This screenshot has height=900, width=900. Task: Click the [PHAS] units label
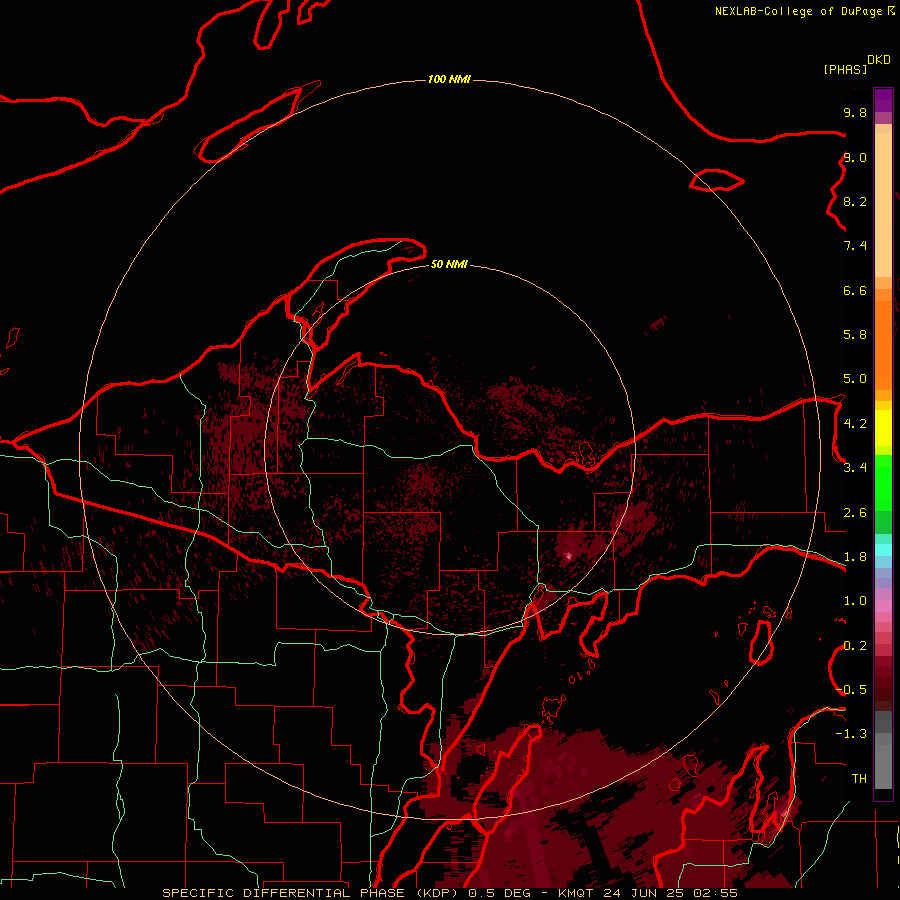845,69
